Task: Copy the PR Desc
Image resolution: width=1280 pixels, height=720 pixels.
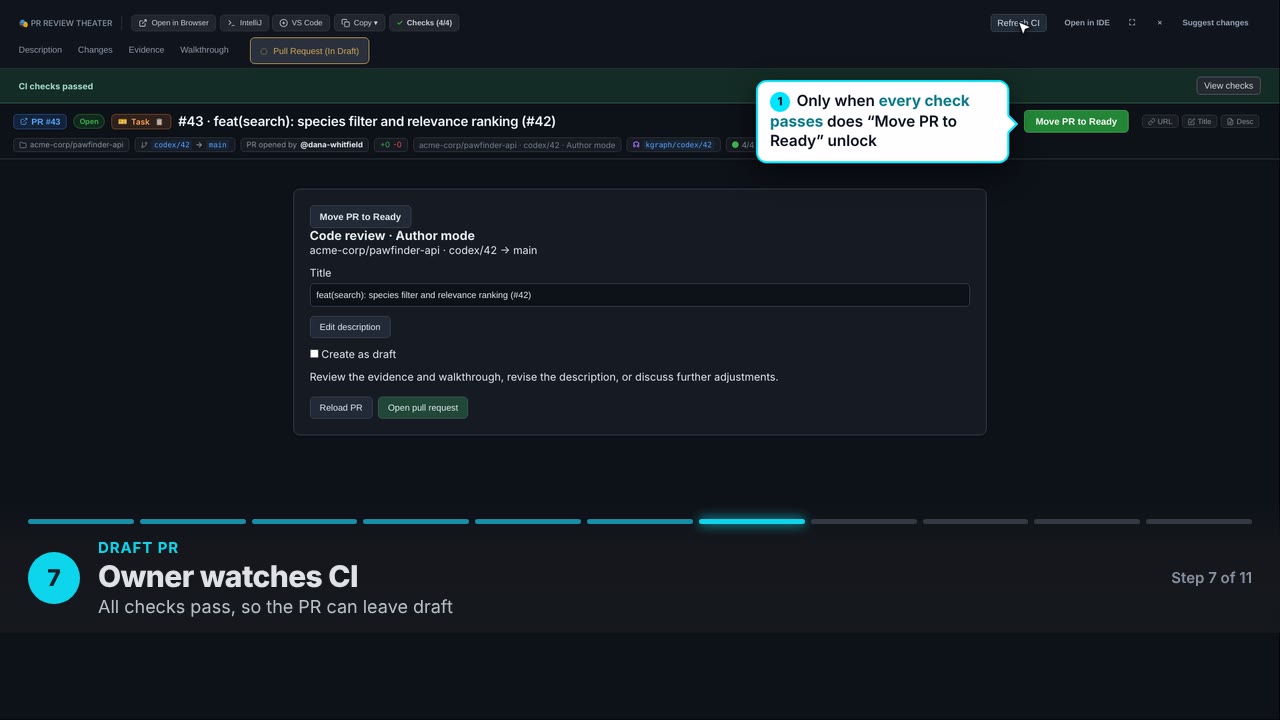Action: [1240, 122]
